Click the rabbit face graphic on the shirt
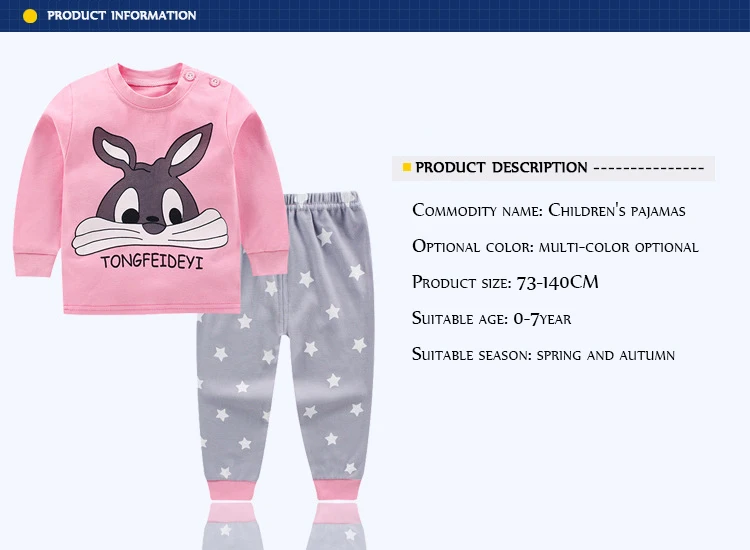Image resolution: width=750 pixels, height=550 pixels. pos(151,189)
